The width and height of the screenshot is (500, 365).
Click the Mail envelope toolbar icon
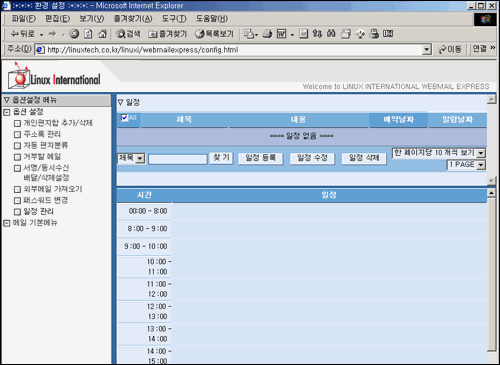pos(249,34)
